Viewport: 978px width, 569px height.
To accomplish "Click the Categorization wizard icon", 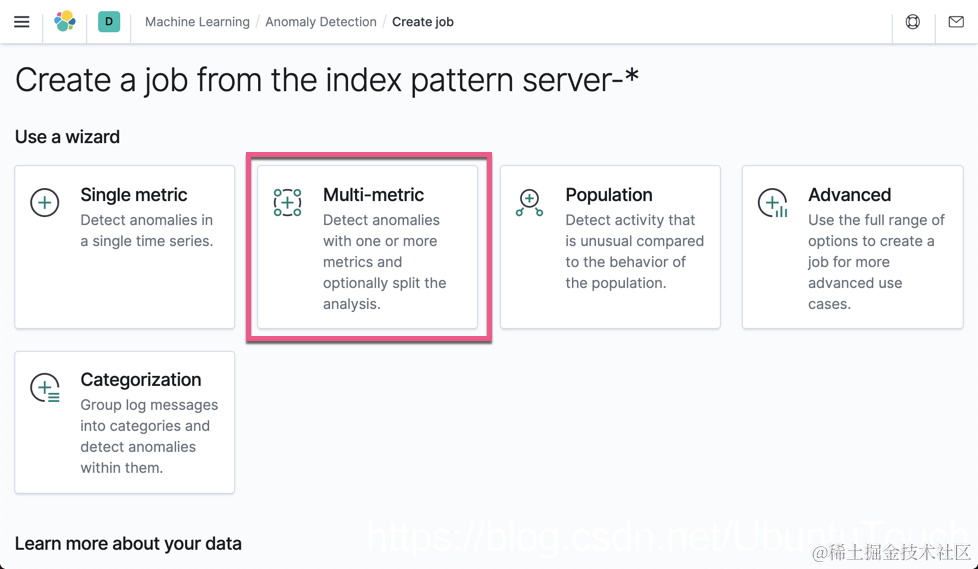I will coord(45,388).
